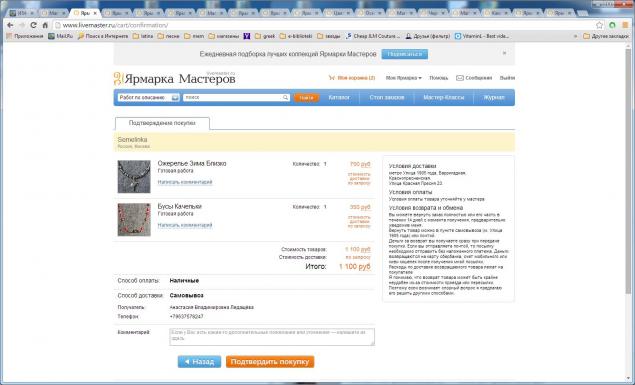
Task: Open the Бусы Качельки item link
Action: click(x=179, y=206)
